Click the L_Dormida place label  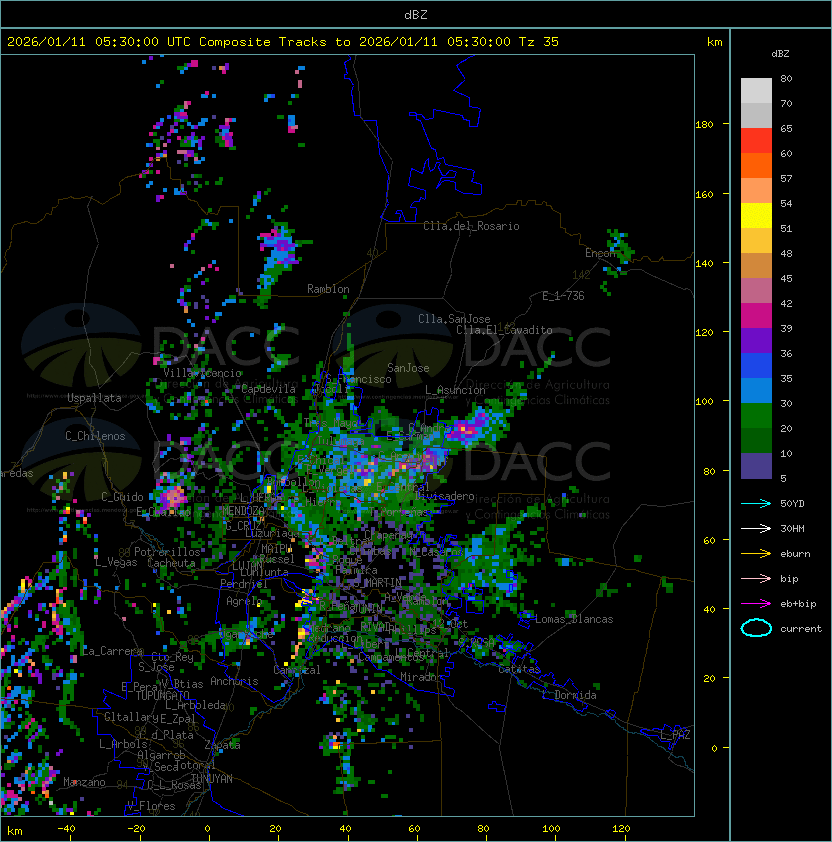point(569,695)
